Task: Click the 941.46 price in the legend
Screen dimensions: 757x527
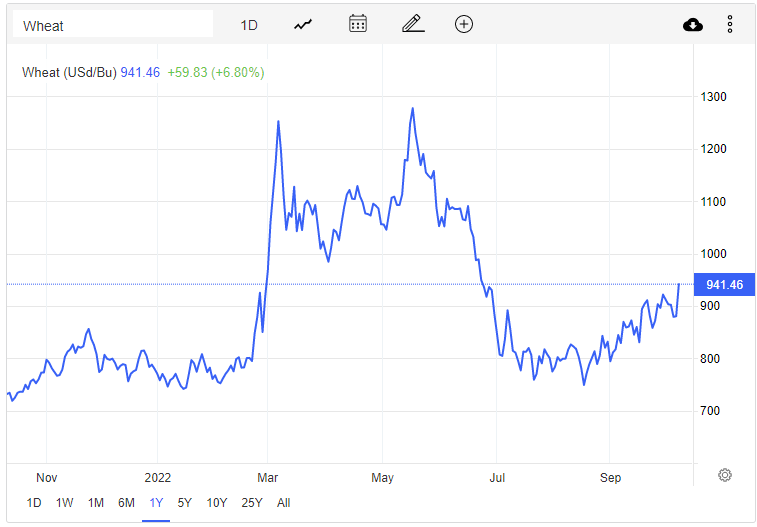Action: pos(140,72)
